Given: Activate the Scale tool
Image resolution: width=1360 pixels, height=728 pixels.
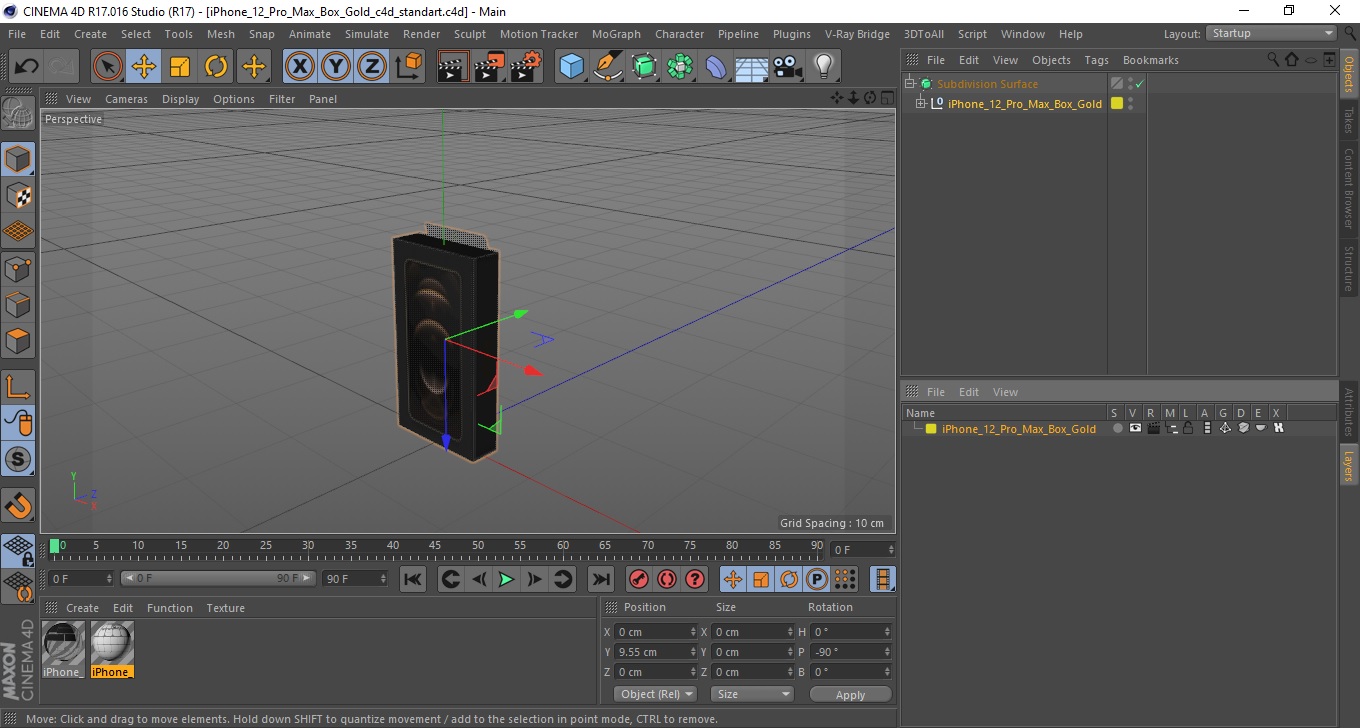Looking at the screenshot, I should point(180,67).
